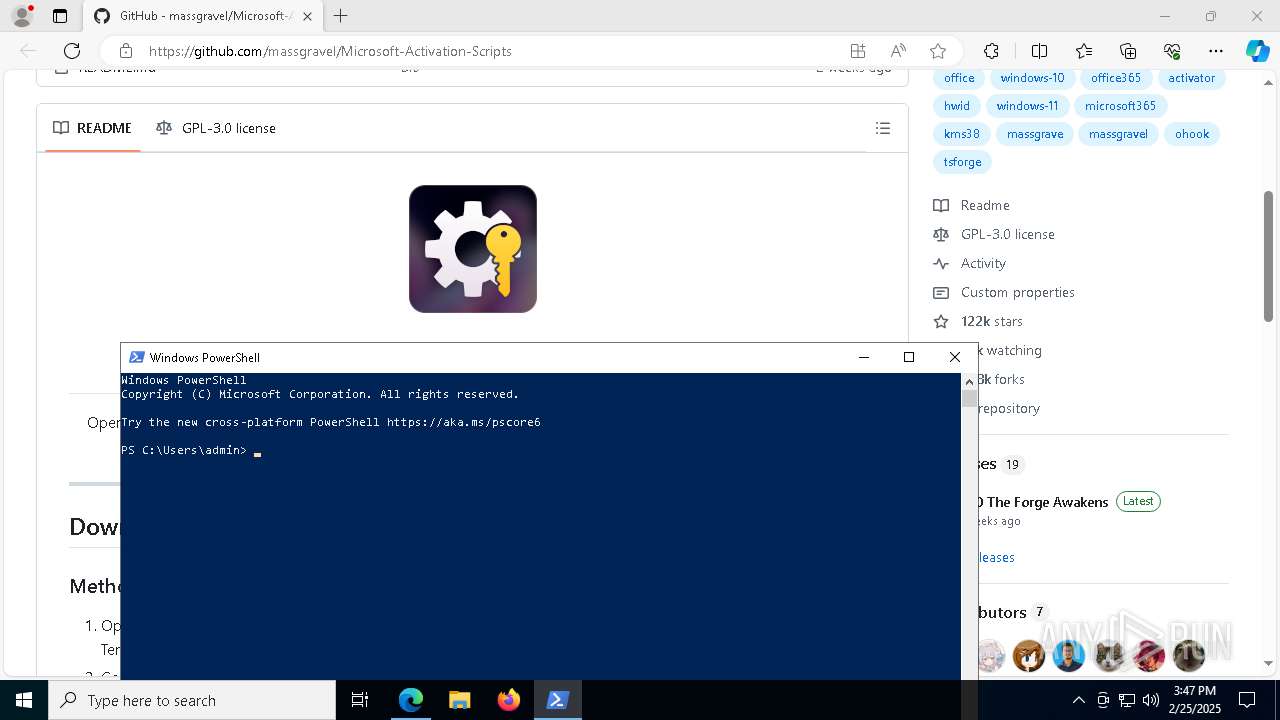Click the PowerShell window title bar icon
1280x720 pixels.
point(137,357)
